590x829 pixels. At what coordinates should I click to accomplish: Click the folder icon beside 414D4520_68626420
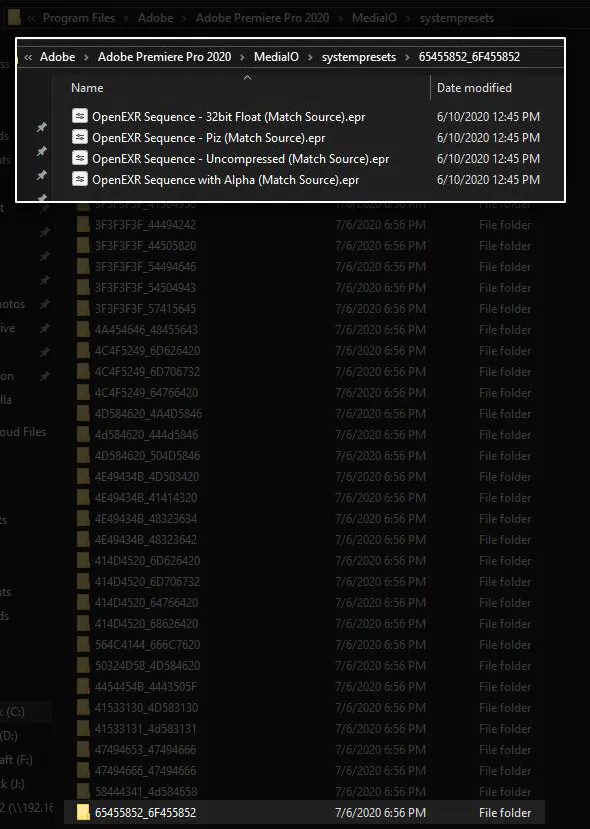(x=83, y=623)
